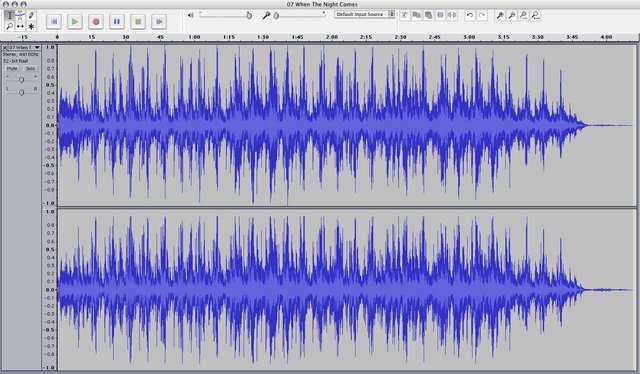Click the Undo arrow
This screenshot has width=640, height=374.
pyautogui.click(x=470, y=16)
